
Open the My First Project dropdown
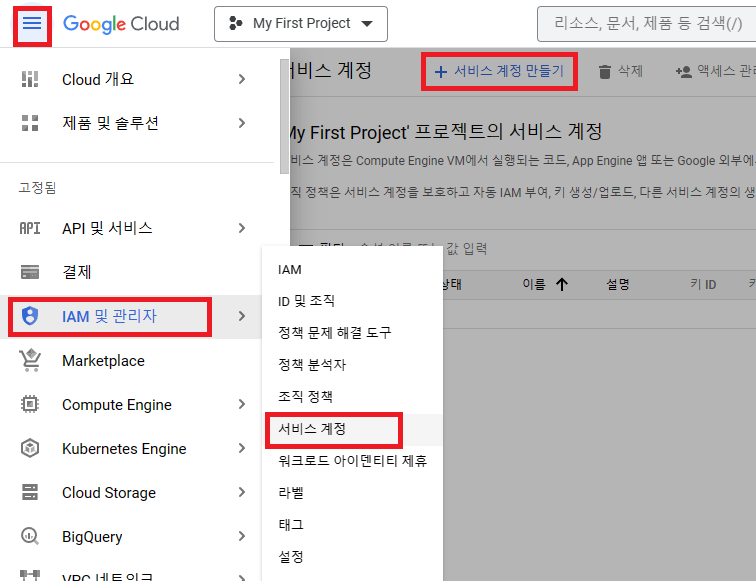(301, 23)
